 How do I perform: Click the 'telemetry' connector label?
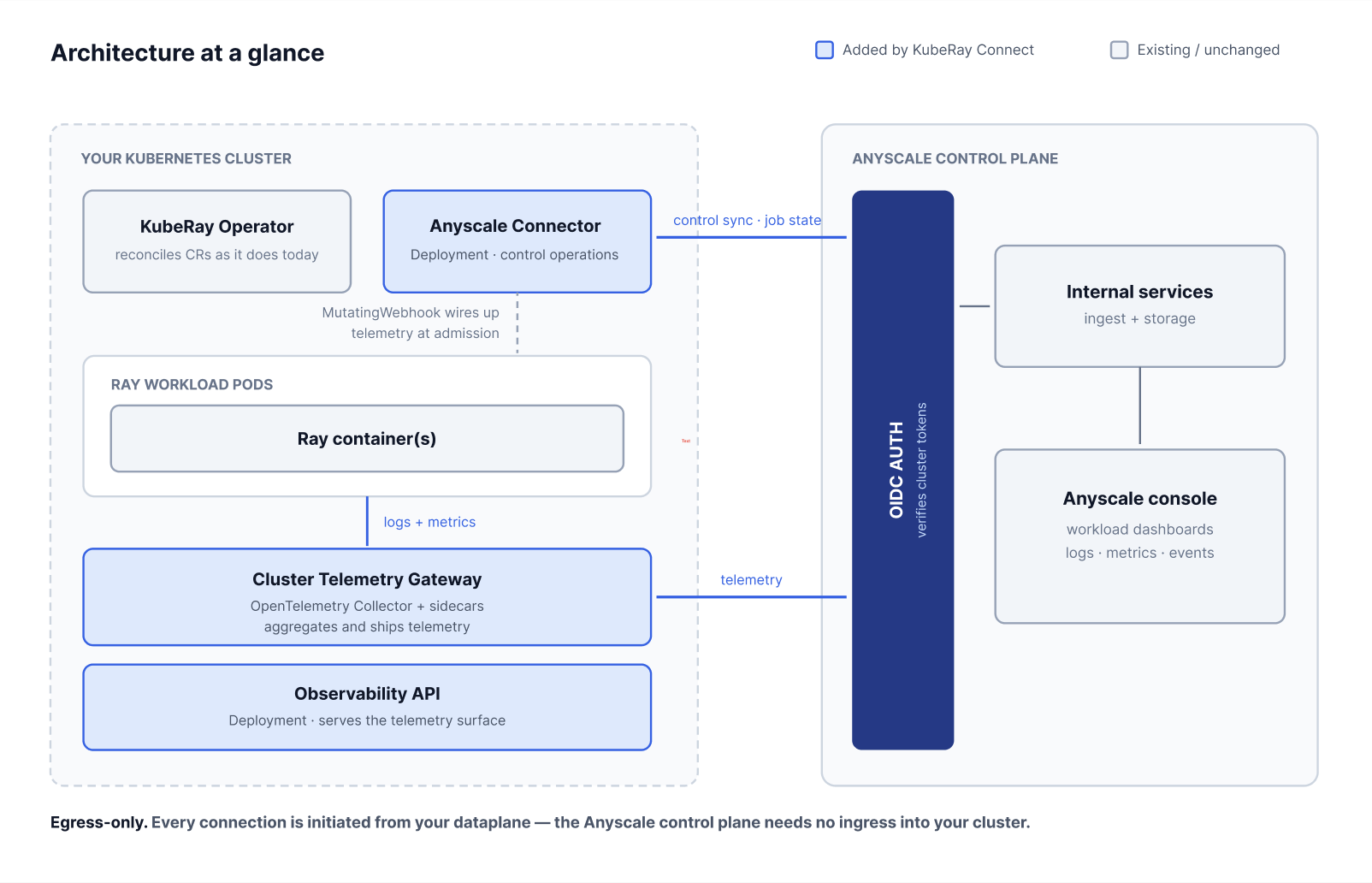751,579
